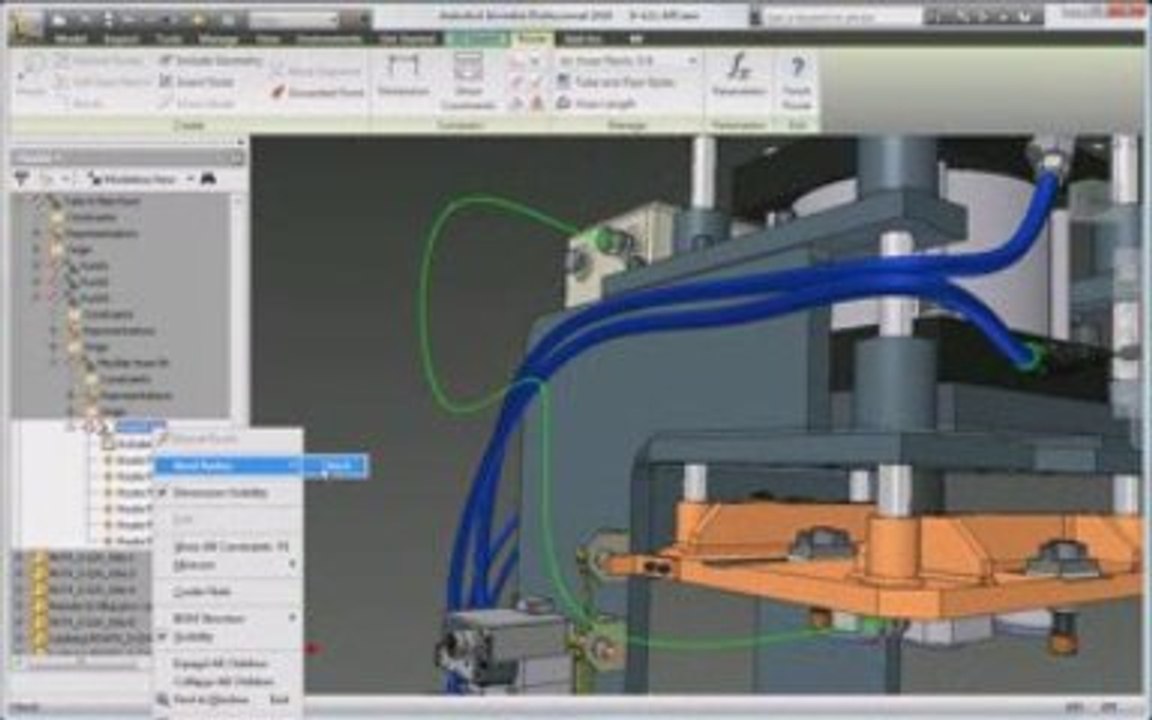Open the active hose style dropdown in Manage panel
Image resolution: width=1152 pixels, height=720 pixels.
pos(628,60)
